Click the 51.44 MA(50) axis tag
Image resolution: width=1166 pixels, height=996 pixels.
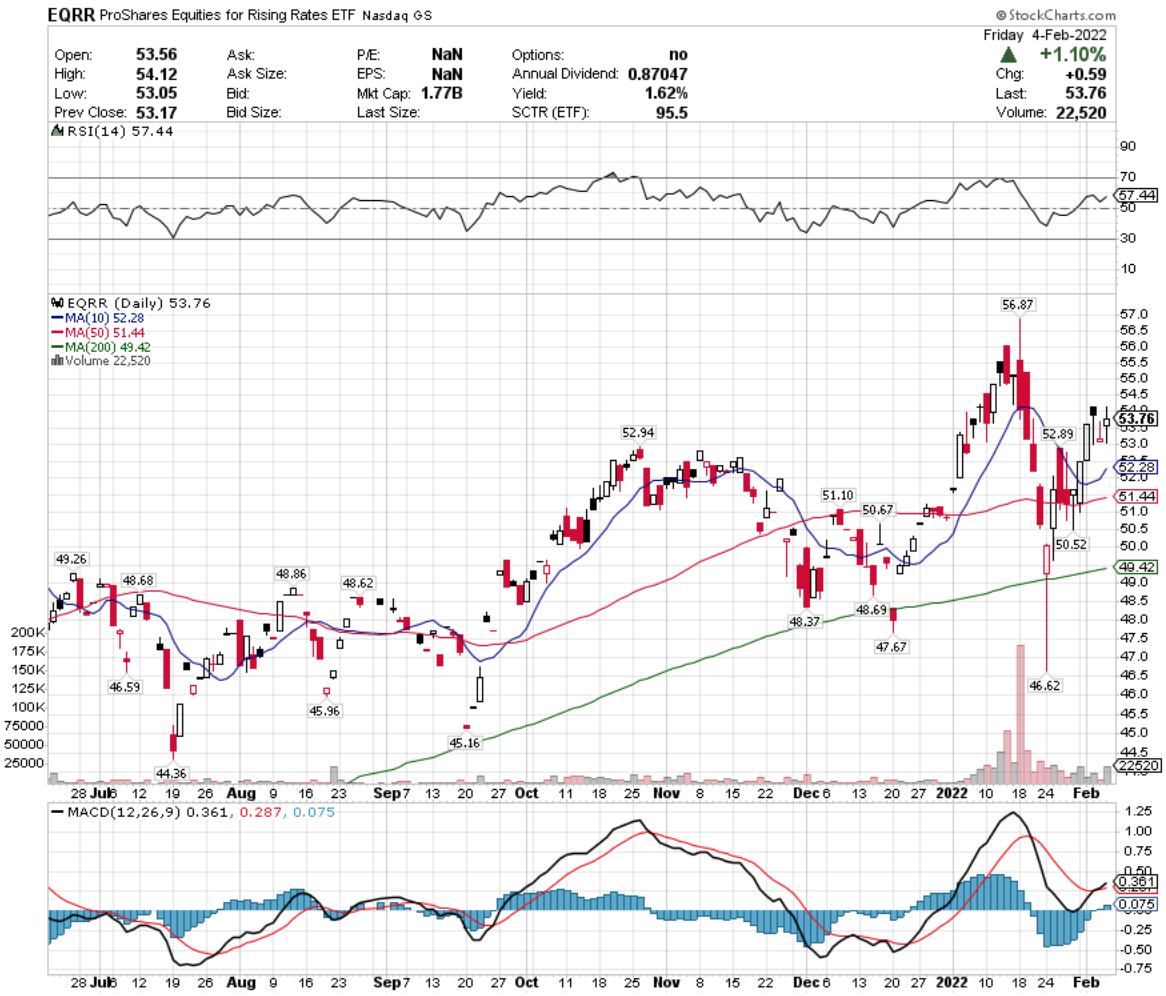[x=1136, y=496]
